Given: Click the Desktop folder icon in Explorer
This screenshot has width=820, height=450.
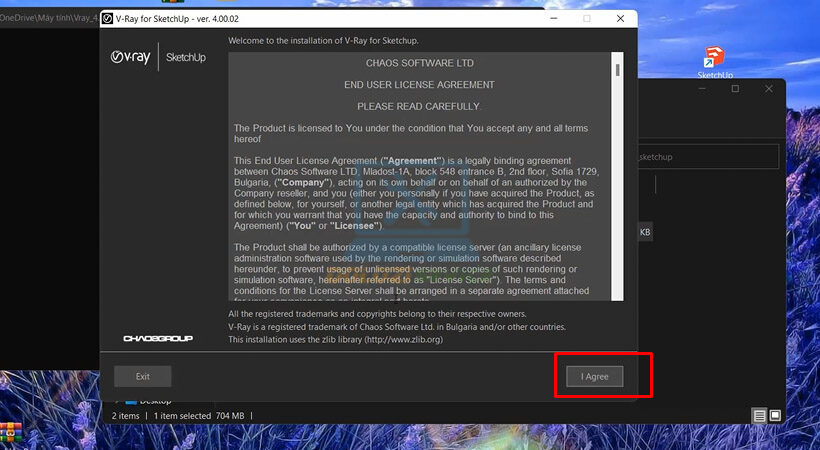Looking at the screenshot, I should pyautogui.click(x=130, y=401).
